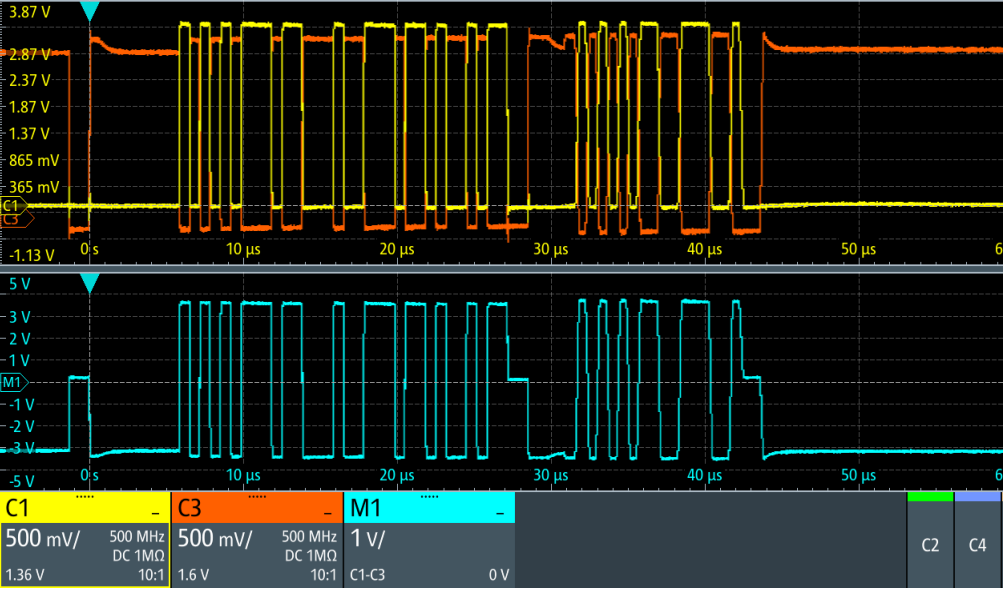Select the cyan M1 zero level marker
Viewport: 1003px width, 589px height.
[12, 381]
